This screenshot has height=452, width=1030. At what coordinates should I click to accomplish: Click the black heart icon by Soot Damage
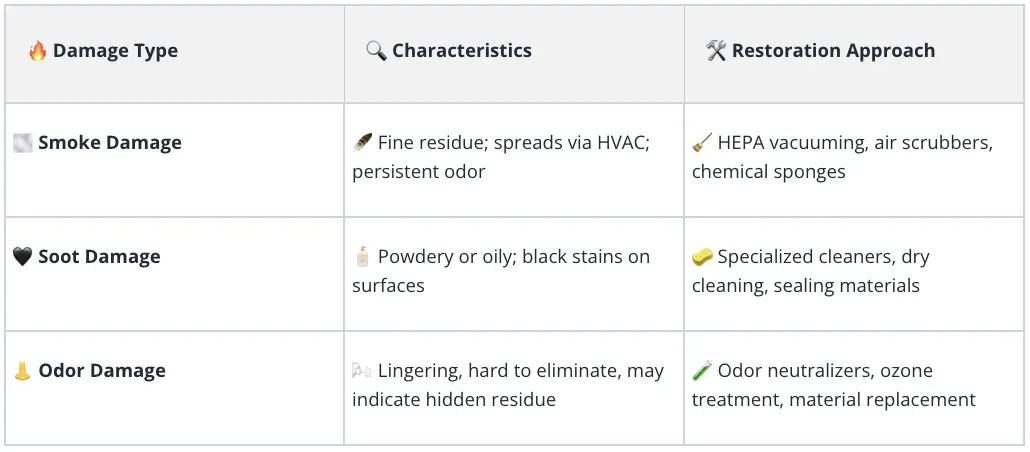pyautogui.click(x=22, y=256)
